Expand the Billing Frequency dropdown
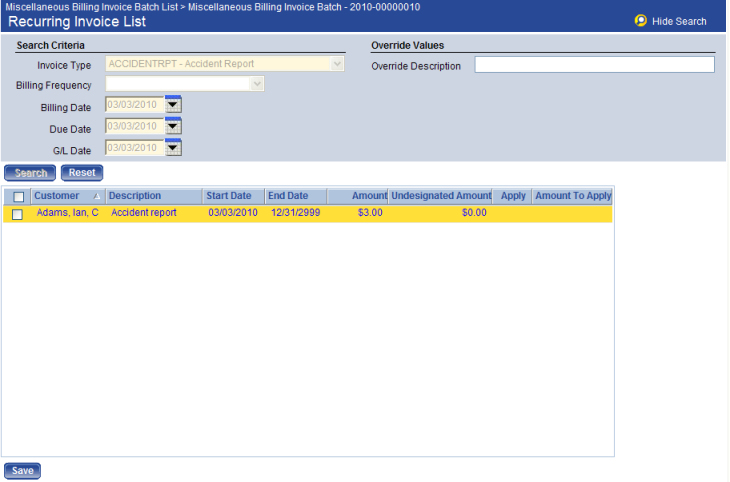Image resolution: width=730 pixels, height=482 pixels. 257,85
